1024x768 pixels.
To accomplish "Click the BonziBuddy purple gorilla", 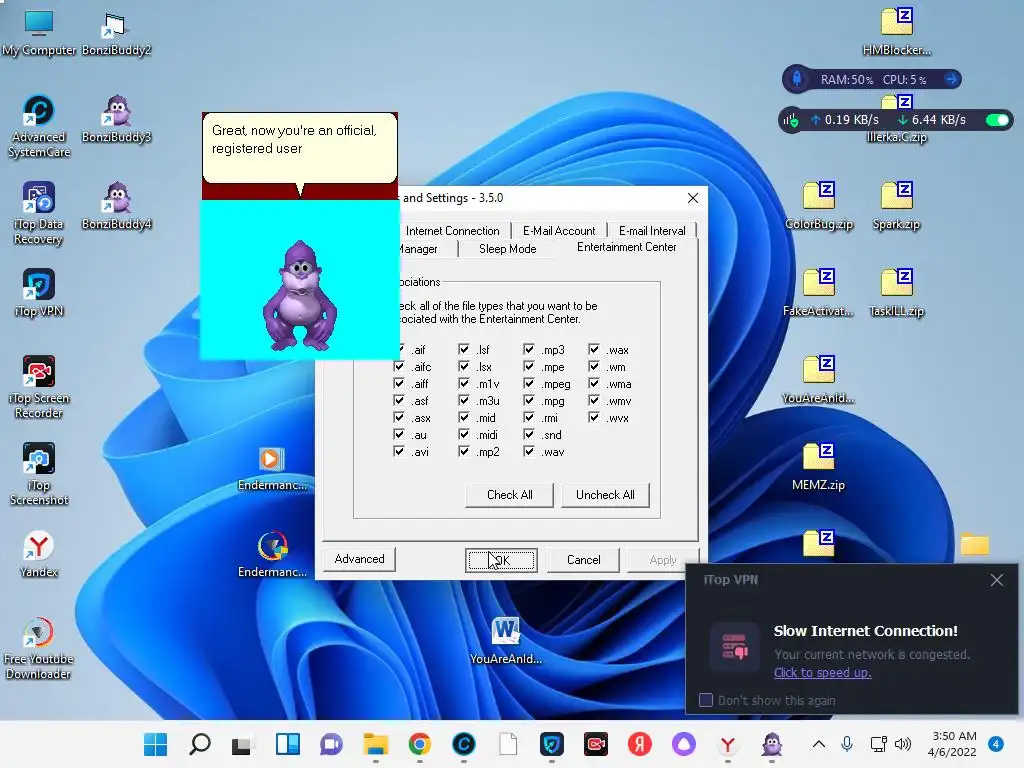I will 300,295.
